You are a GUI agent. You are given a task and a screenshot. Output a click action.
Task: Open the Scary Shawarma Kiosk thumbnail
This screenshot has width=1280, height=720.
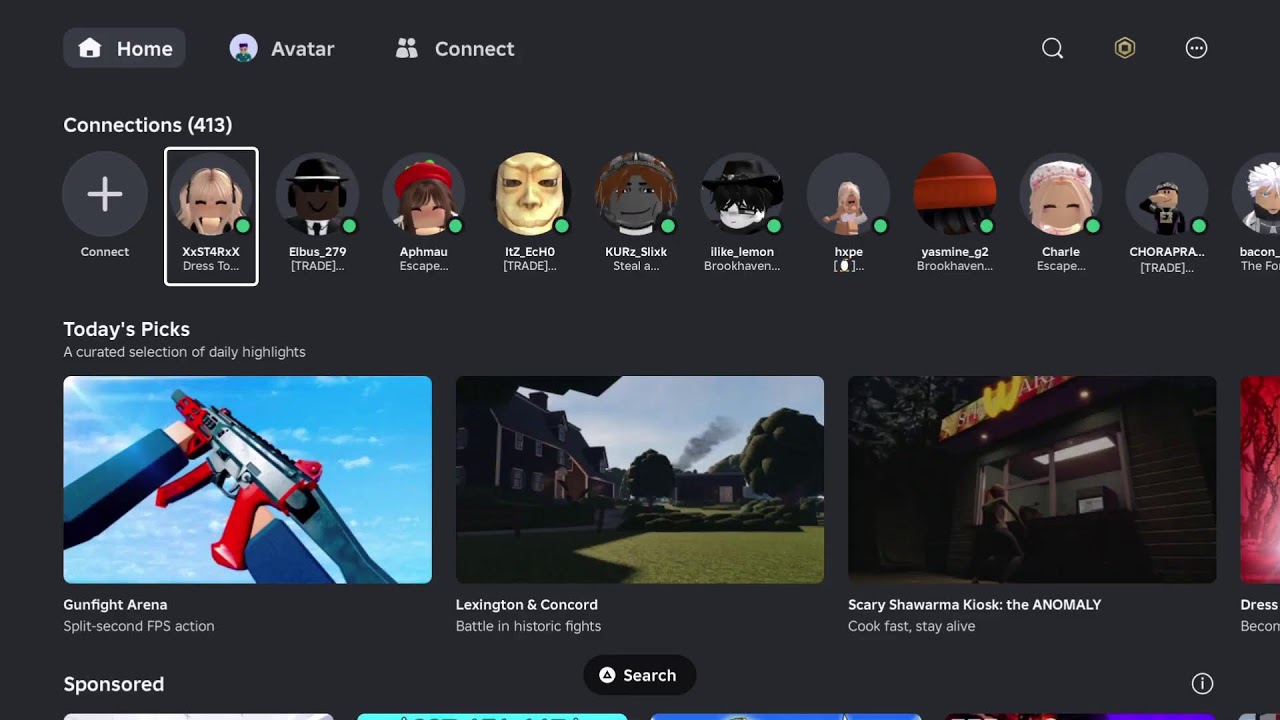click(1032, 479)
